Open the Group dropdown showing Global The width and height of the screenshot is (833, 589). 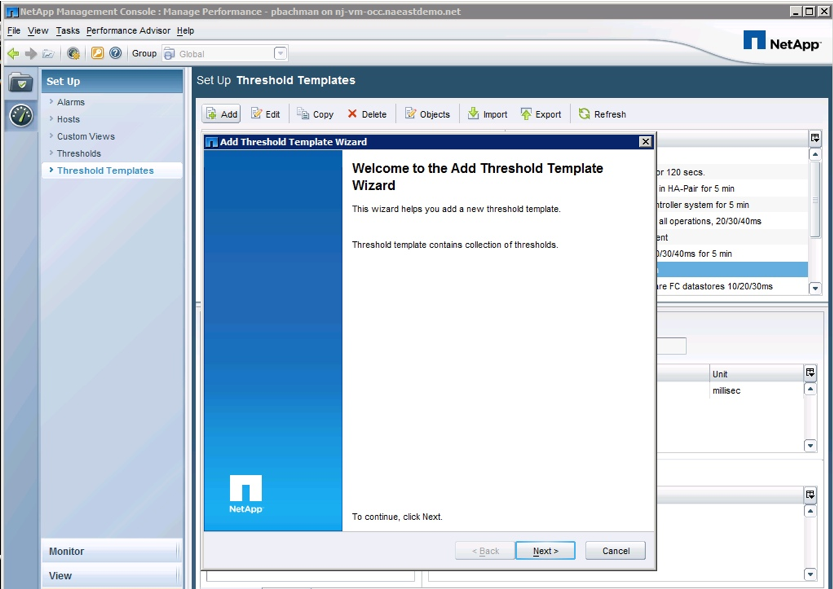point(280,53)
